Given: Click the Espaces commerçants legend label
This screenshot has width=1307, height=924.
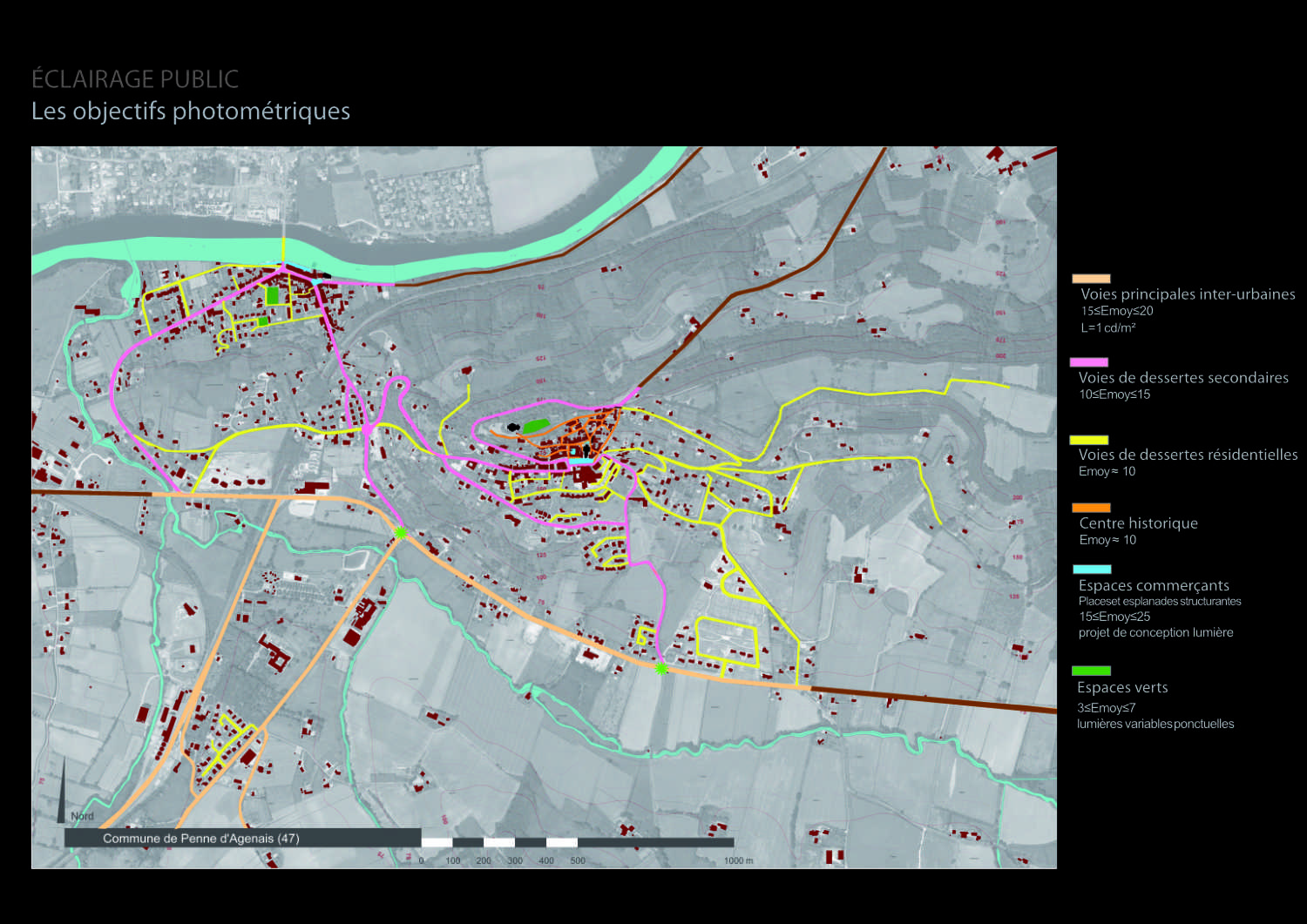Looking at the screenshot, I should [x=1154, y=586].
